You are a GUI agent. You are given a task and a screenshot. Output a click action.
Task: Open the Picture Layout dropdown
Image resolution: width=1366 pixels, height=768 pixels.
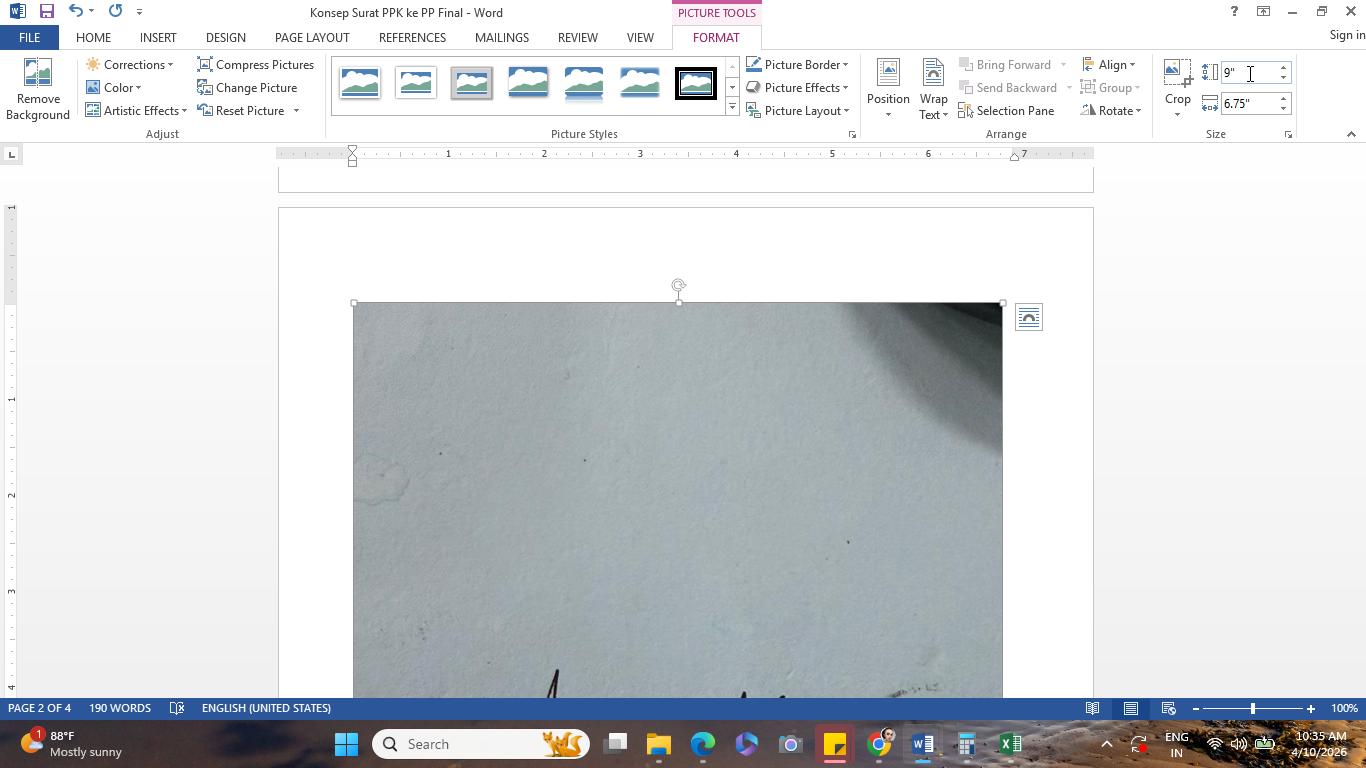[797, 111]
